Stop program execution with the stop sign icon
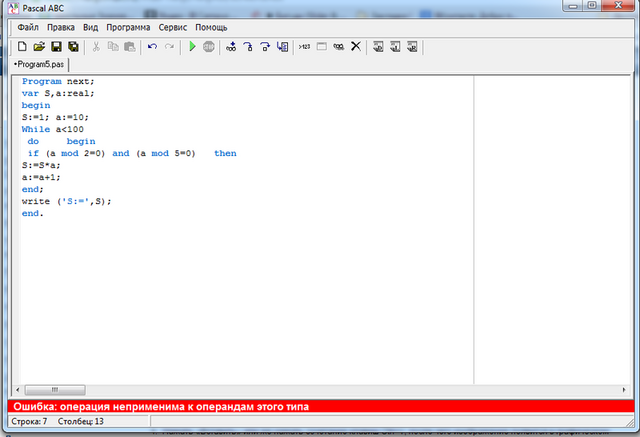The image size is (640, 437). (x=209, y=47)
